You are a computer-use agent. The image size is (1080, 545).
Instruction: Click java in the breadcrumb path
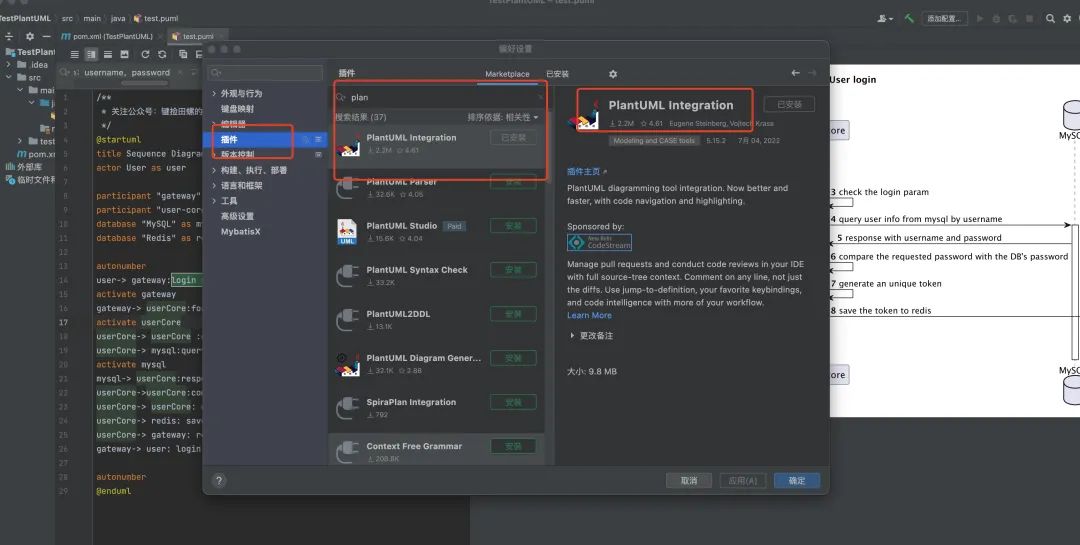[118, 19]
